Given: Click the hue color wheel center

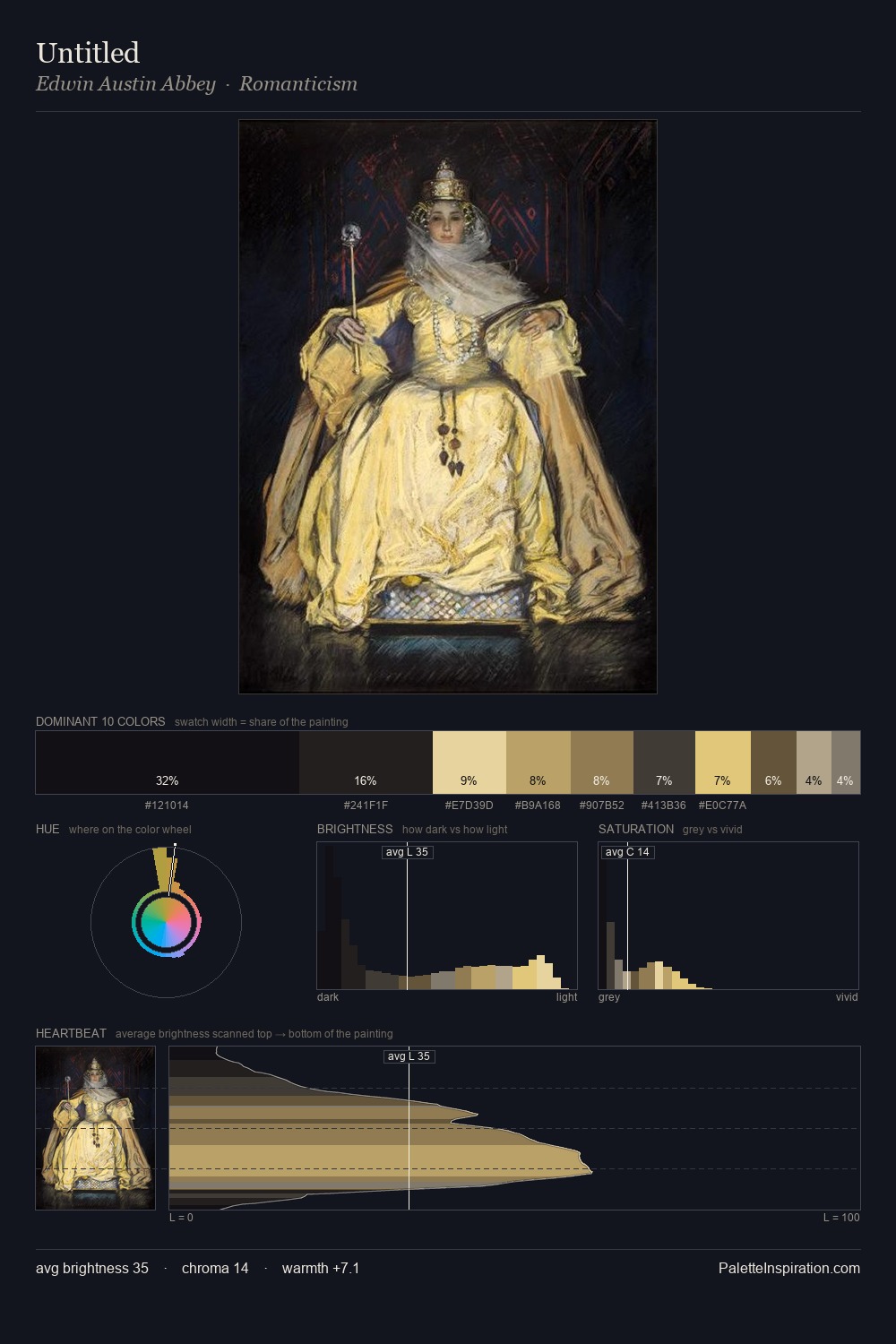Looking at the screenshot, I should 166,922.
